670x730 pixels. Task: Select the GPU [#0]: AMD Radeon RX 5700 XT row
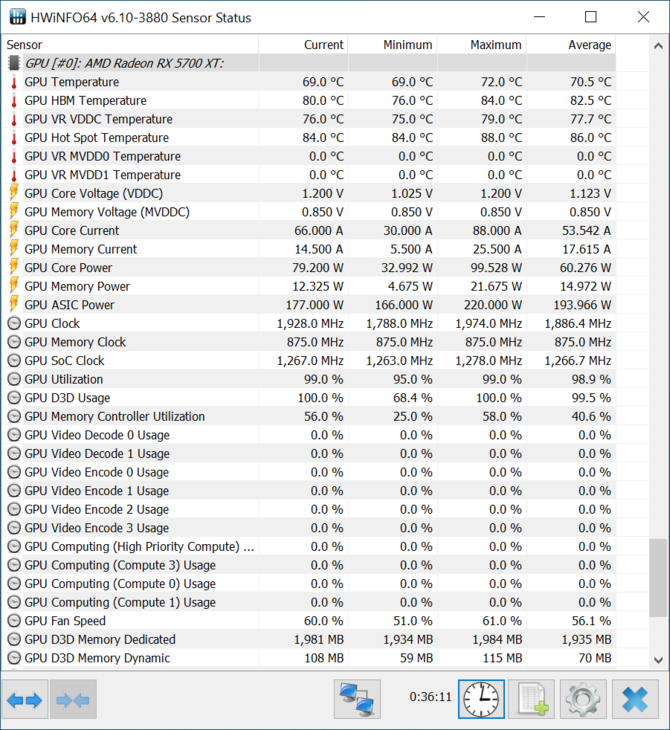pyautogui.click(x=311, y=63)
